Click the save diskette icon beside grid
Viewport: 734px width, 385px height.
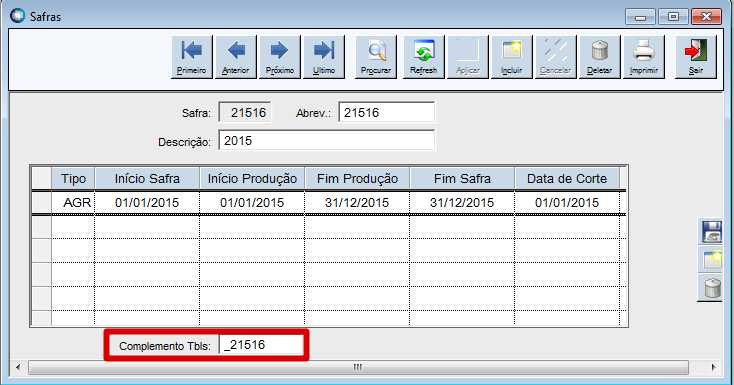[x=711, y=231]
